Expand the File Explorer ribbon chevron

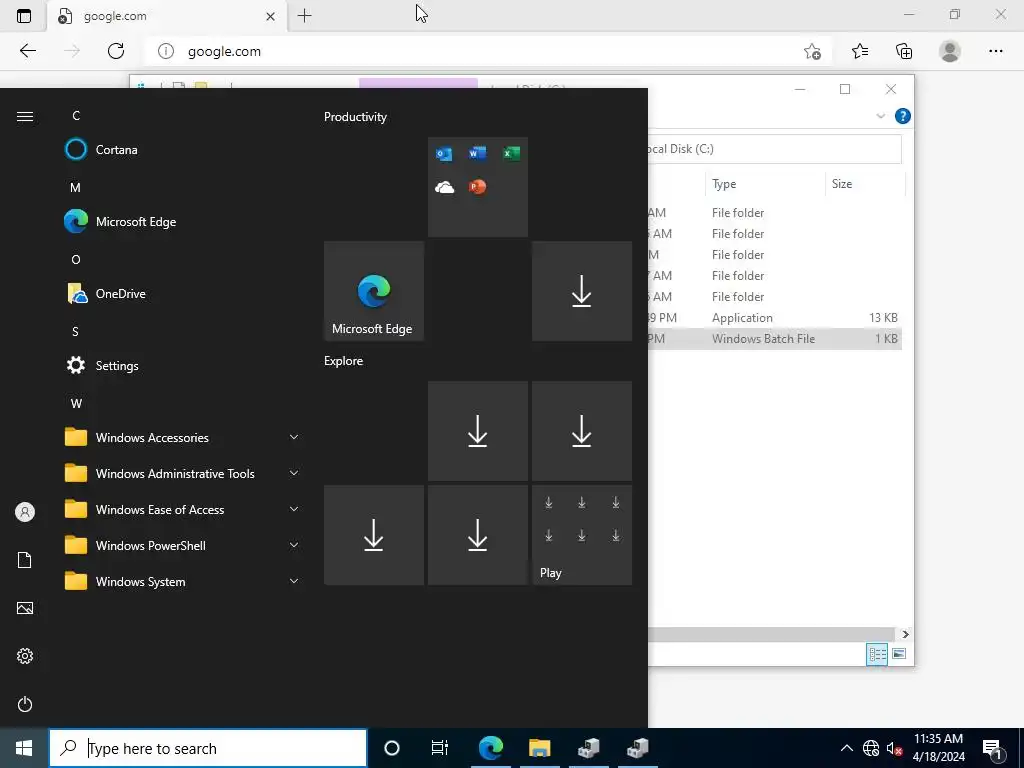tap(880, 116)
